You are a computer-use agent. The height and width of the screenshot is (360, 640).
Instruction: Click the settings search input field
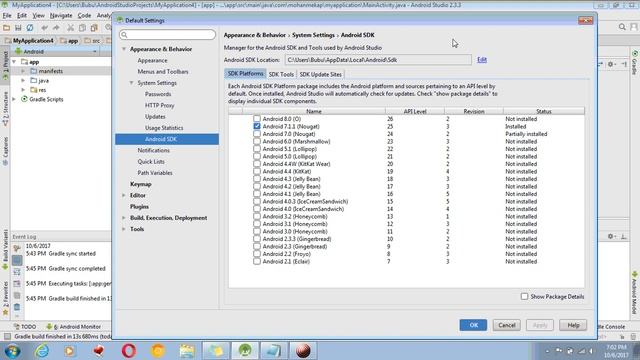pos(167,35)
